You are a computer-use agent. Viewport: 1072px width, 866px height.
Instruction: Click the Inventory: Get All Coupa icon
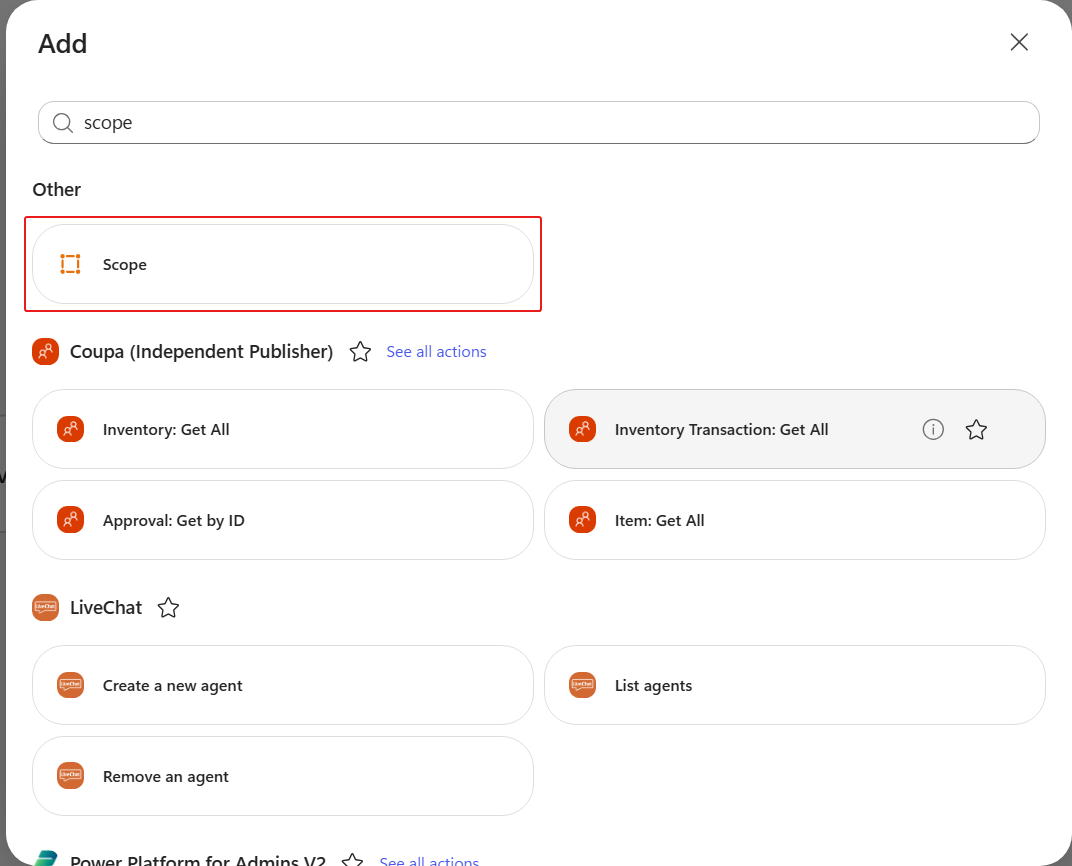pos(70,429)
